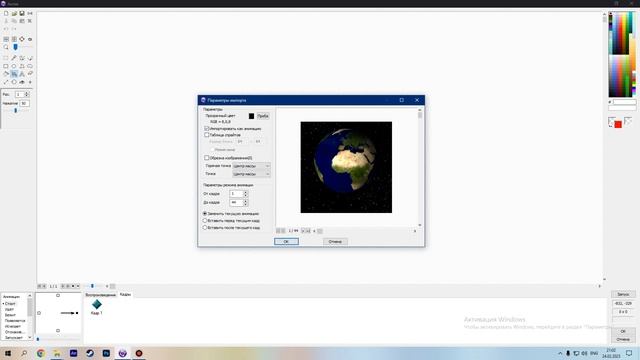Select the eyedropper color picker tool
The image size is (640, 360).
pos(14,58)
